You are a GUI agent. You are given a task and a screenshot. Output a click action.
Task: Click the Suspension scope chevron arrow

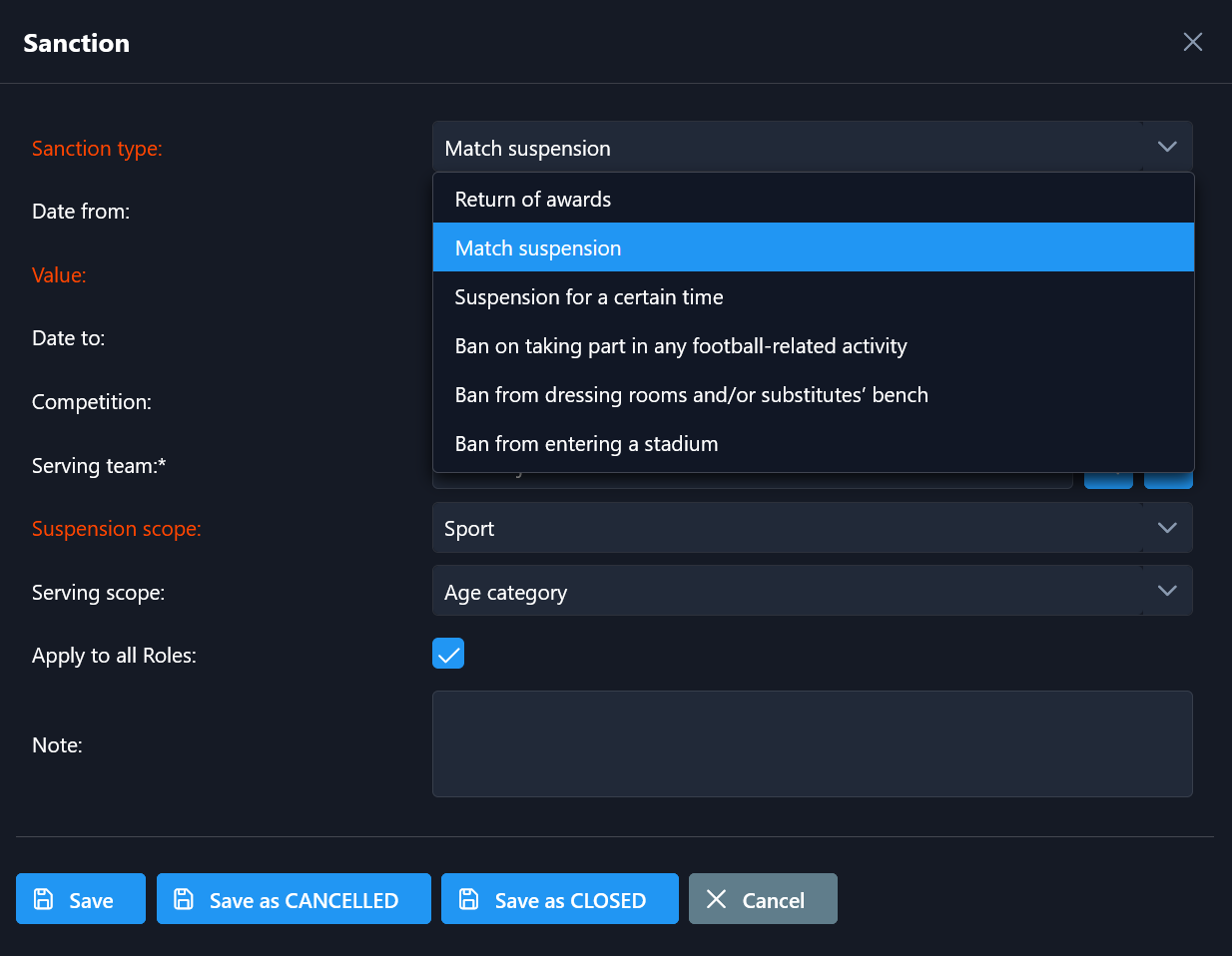click(x=1167, y=528)
